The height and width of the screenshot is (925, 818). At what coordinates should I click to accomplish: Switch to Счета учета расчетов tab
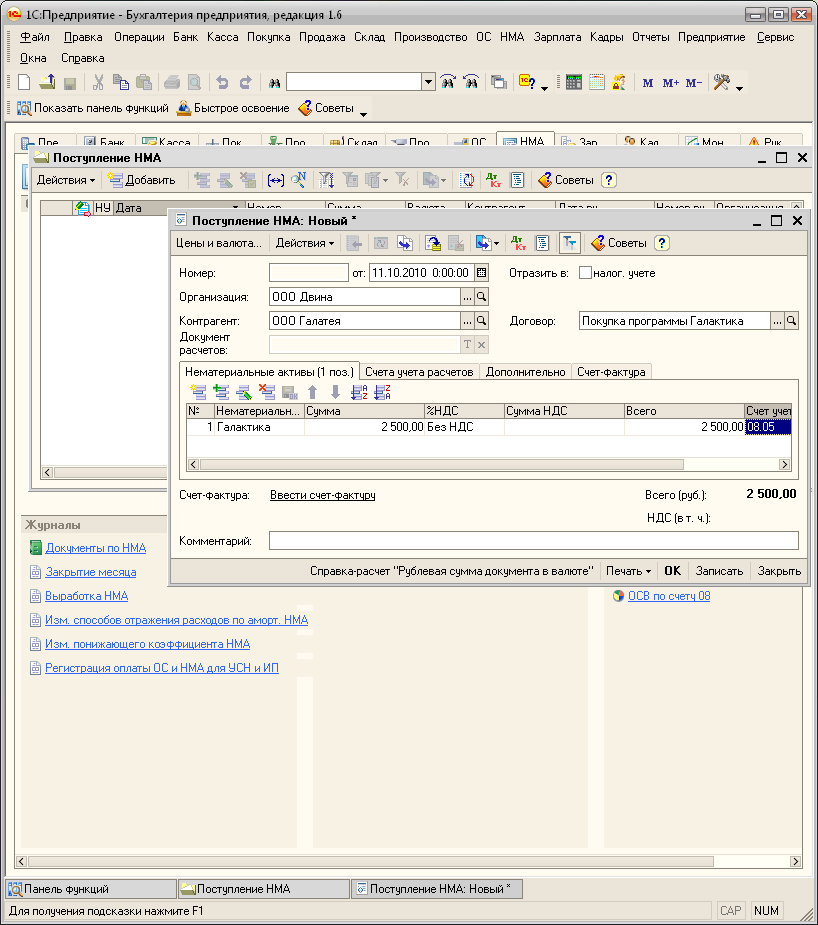click(419, 372)
